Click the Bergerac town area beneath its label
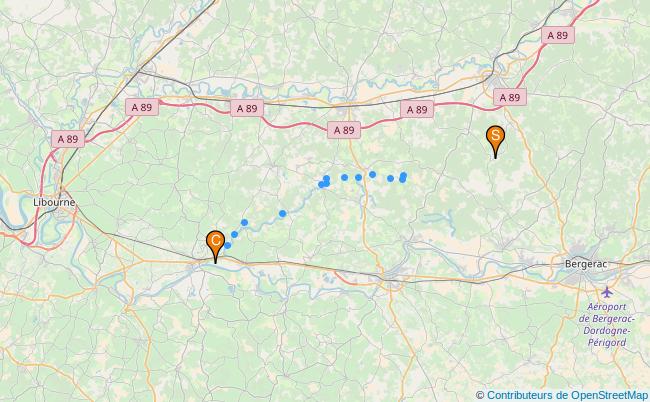The width and height of the screenshot is (650, 402). [580, 279]
